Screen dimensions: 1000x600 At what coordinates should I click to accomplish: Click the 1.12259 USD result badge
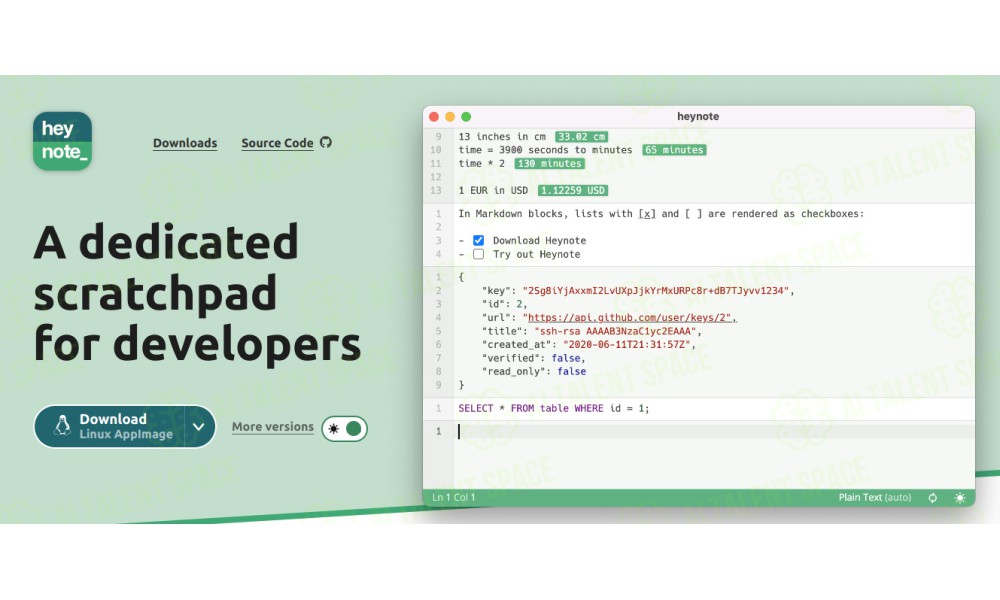pyautogui.click(x=573, y=190)
